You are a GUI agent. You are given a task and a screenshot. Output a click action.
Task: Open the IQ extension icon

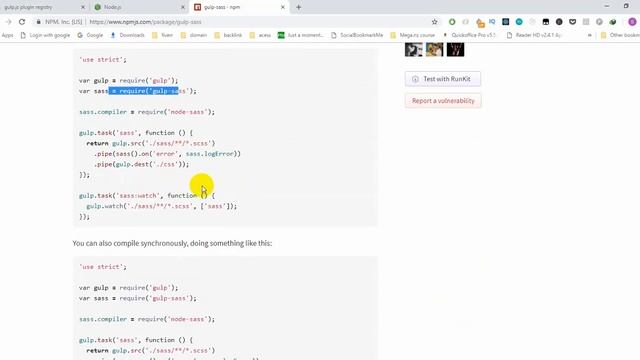pyautogui.click(x=492, y=22)
